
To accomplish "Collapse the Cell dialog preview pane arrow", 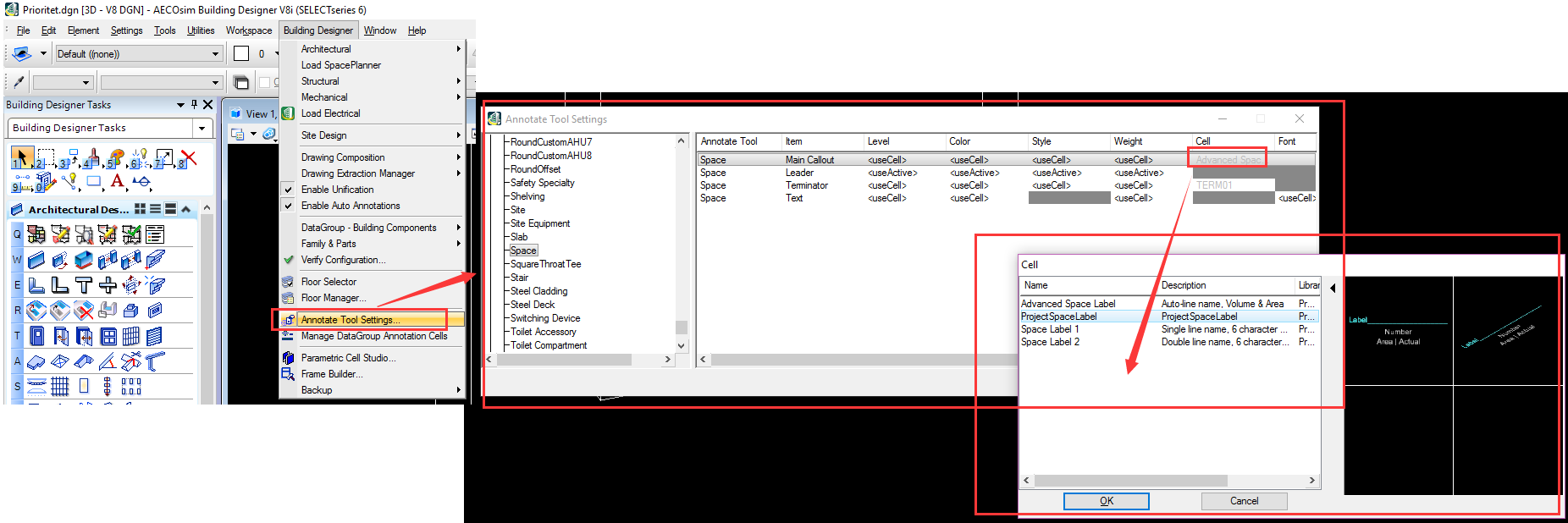I will coord(1333,288).
